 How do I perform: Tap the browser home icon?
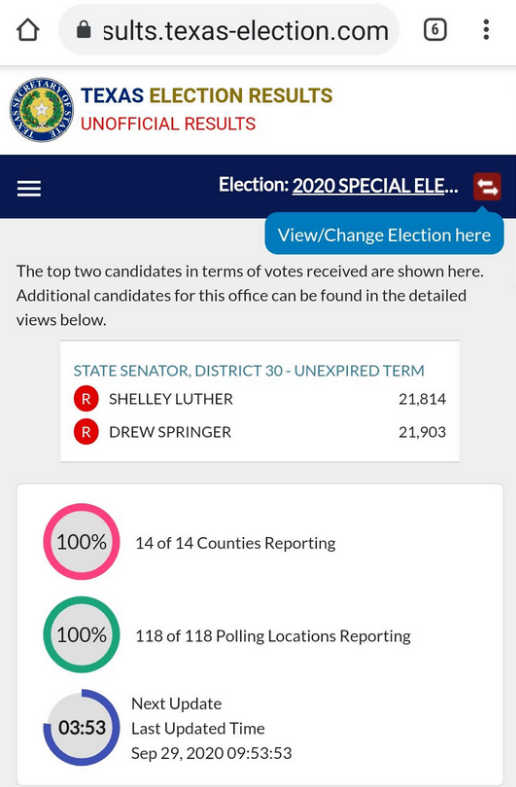(28, 30)
